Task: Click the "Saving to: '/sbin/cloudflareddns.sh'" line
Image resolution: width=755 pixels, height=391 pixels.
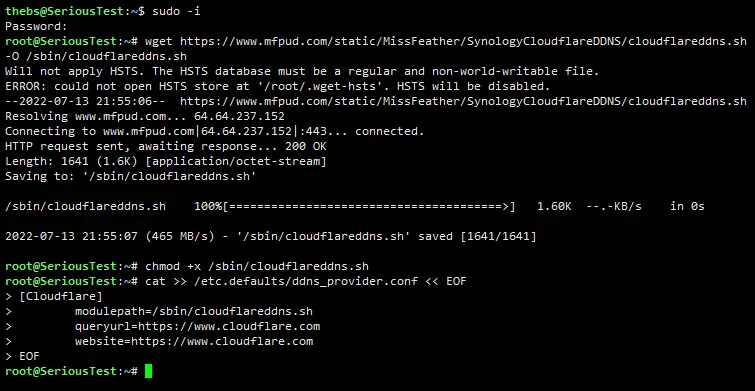Action: coord(130,176)
